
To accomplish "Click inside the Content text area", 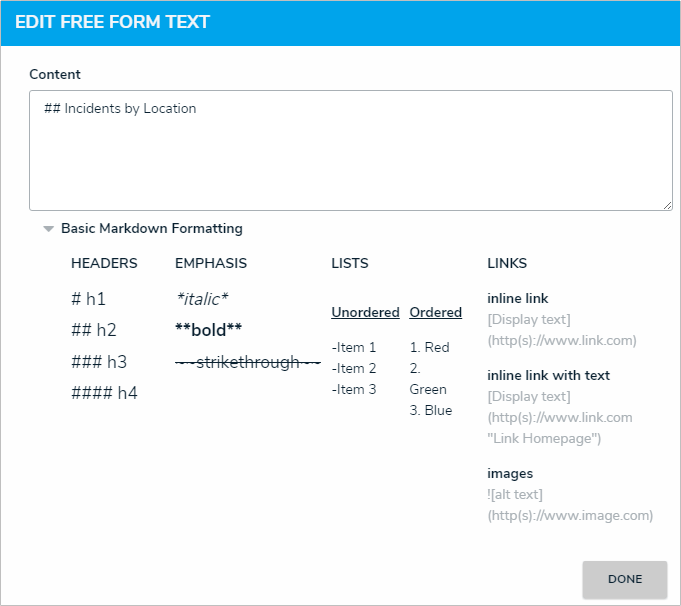I will [x=350, y=150].
